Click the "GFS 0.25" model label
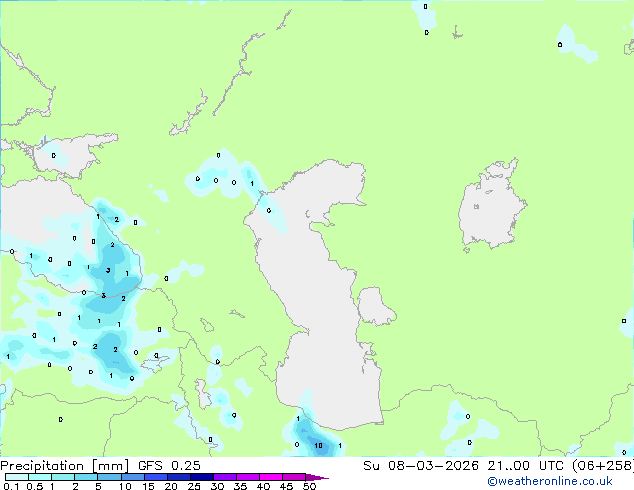The image size is (634, 490). [x=169, y=466]
